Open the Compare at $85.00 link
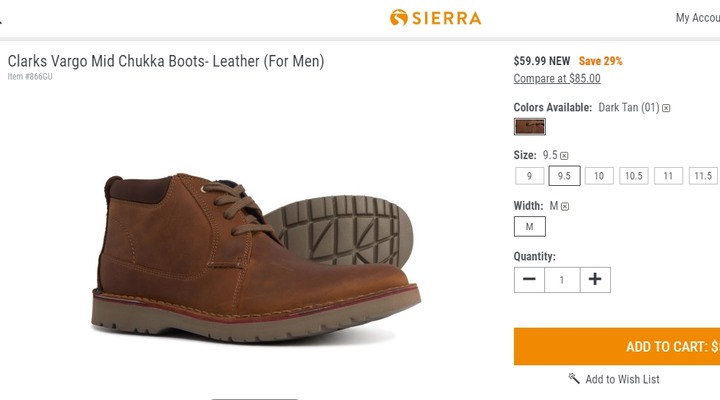 click(557, 79)
